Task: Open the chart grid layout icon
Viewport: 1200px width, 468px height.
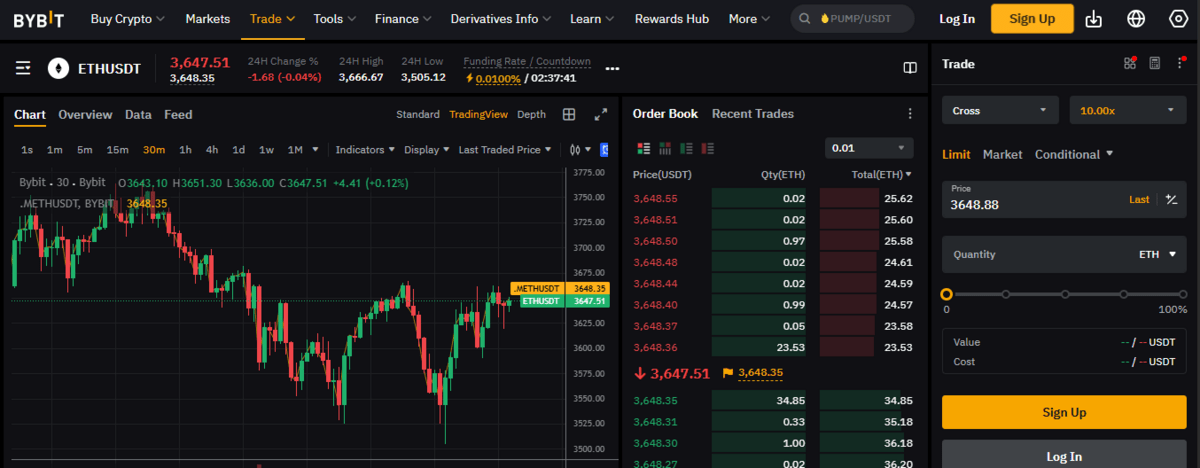Action: [569, 115]
